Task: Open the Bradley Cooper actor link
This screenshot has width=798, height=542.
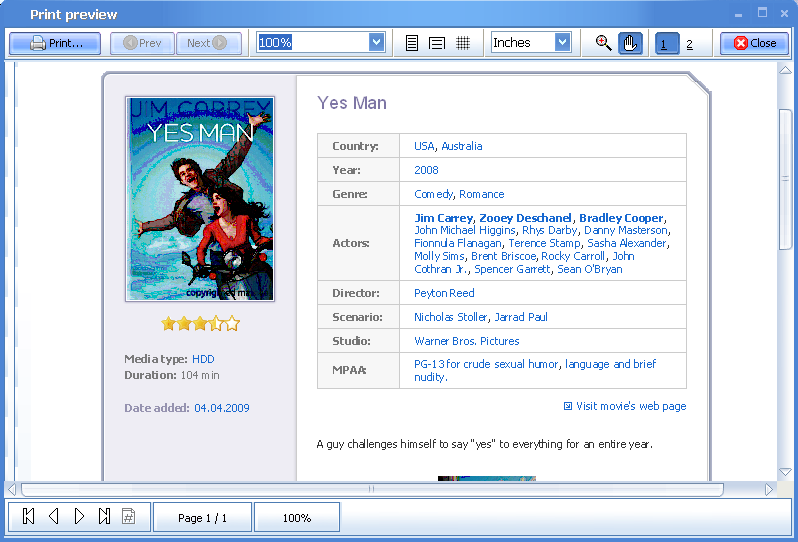Action: click(x=621, y=218)
